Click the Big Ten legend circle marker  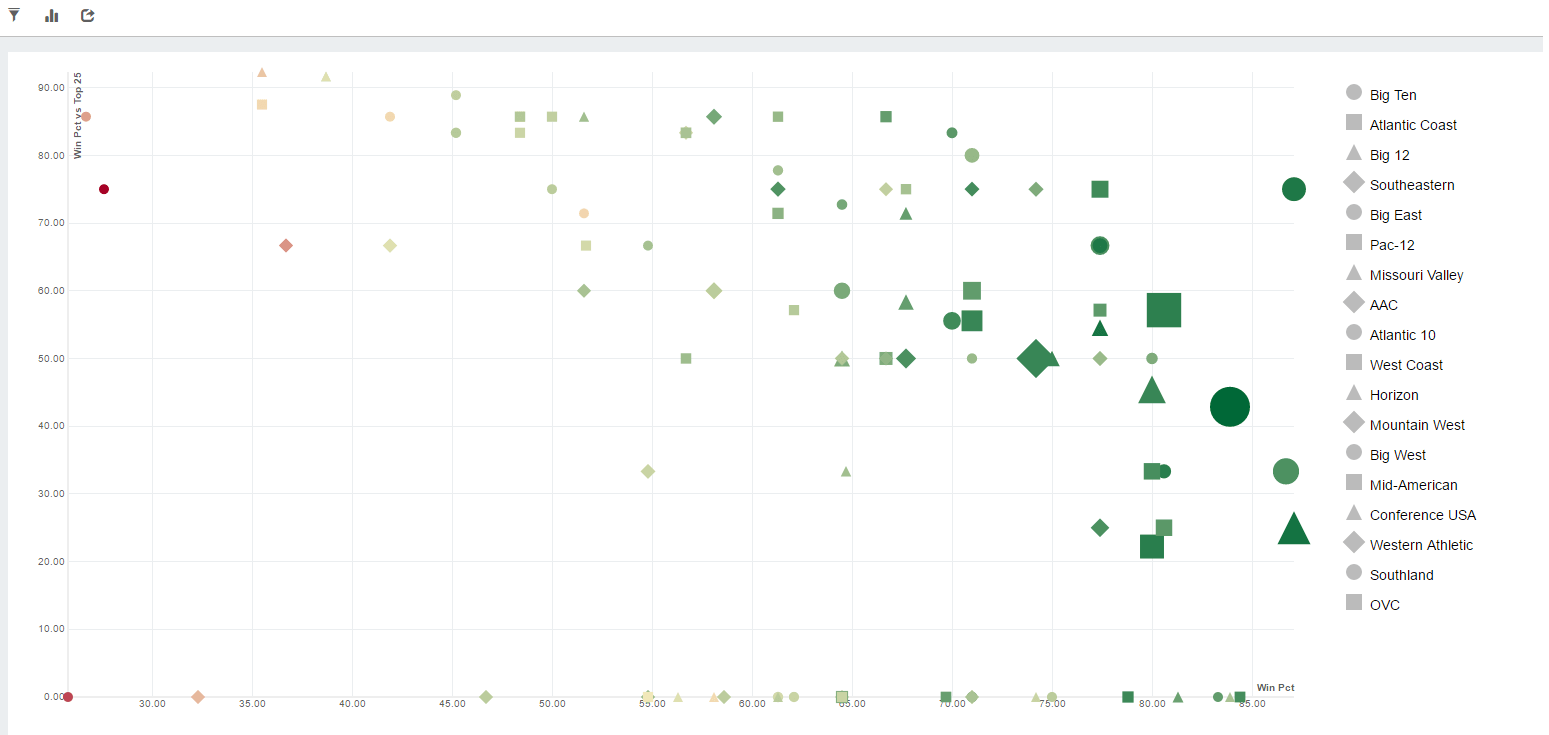pos(1354,93)
